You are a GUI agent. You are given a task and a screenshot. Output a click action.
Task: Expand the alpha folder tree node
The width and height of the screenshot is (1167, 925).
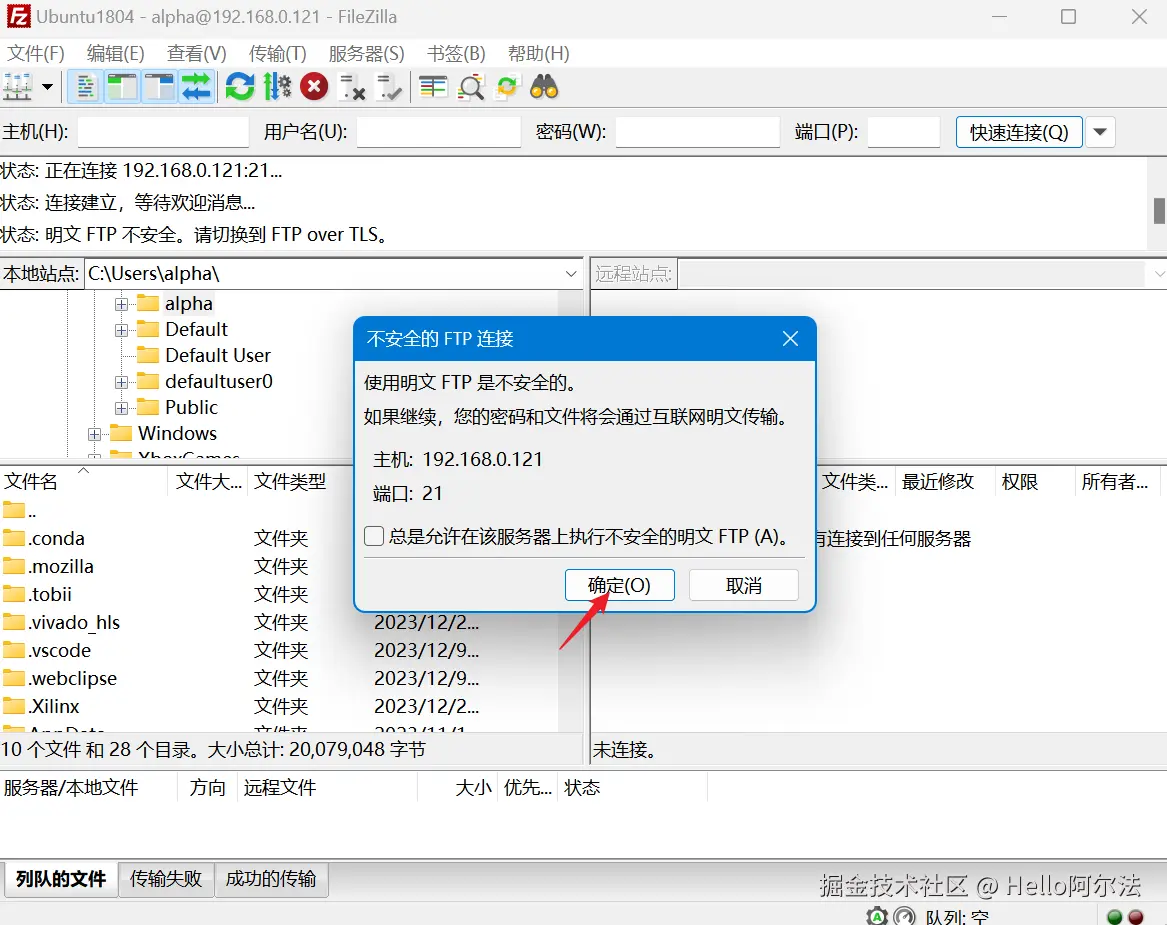[121, 304]
